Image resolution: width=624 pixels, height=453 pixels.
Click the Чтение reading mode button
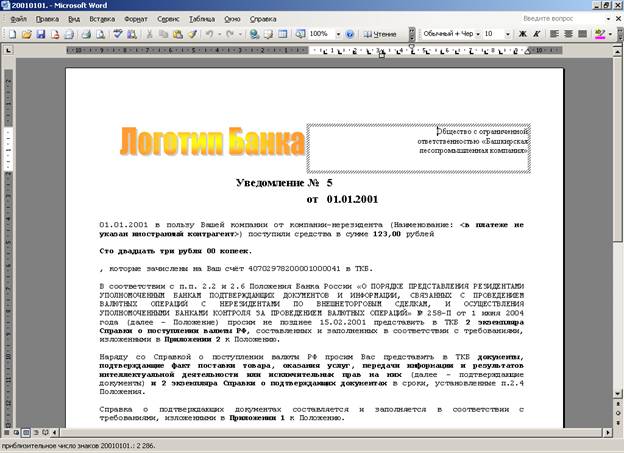[378, 34]
